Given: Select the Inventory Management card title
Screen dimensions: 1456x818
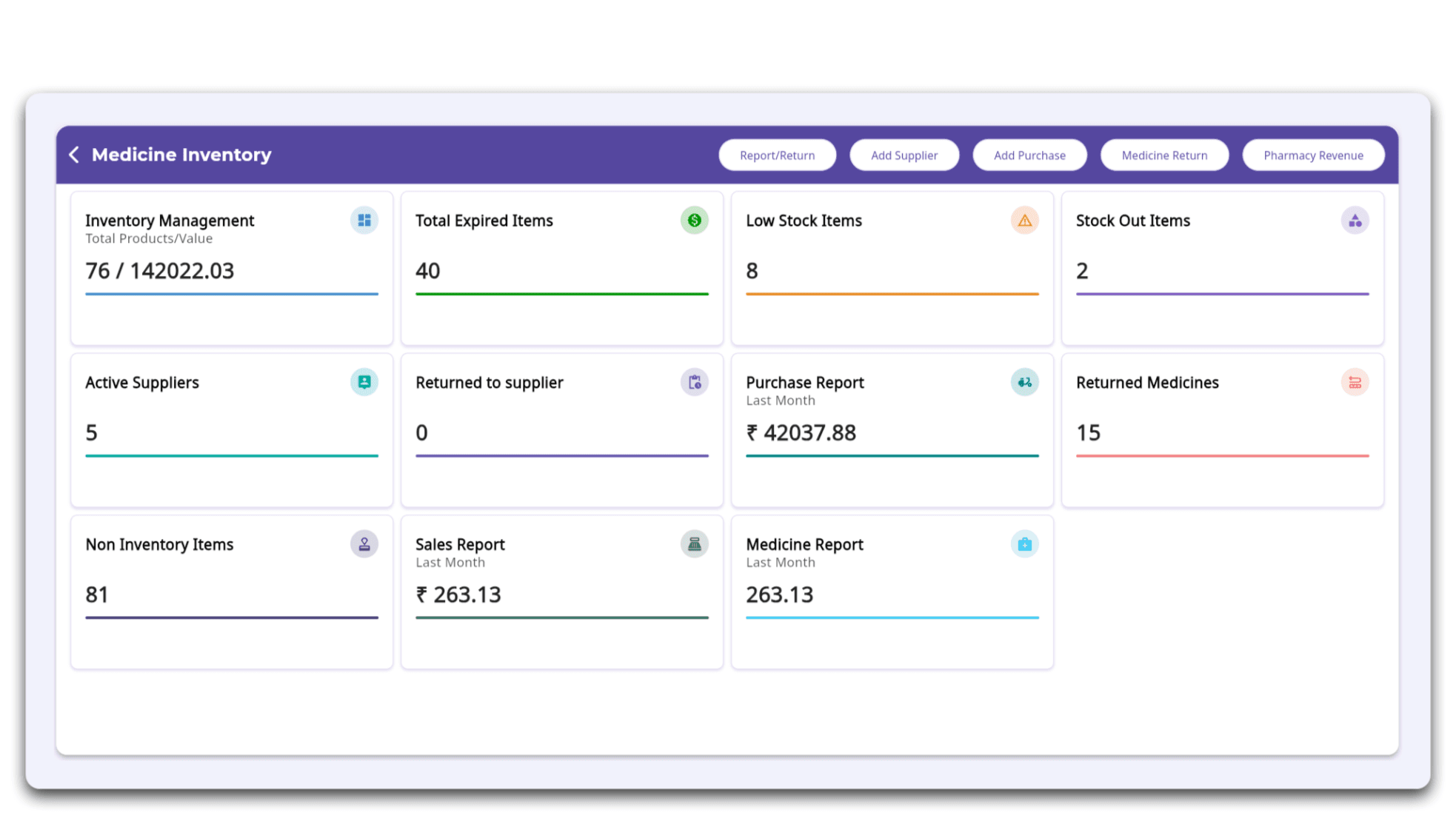Looking at the screenshot, I should click(x=170, y=221).
